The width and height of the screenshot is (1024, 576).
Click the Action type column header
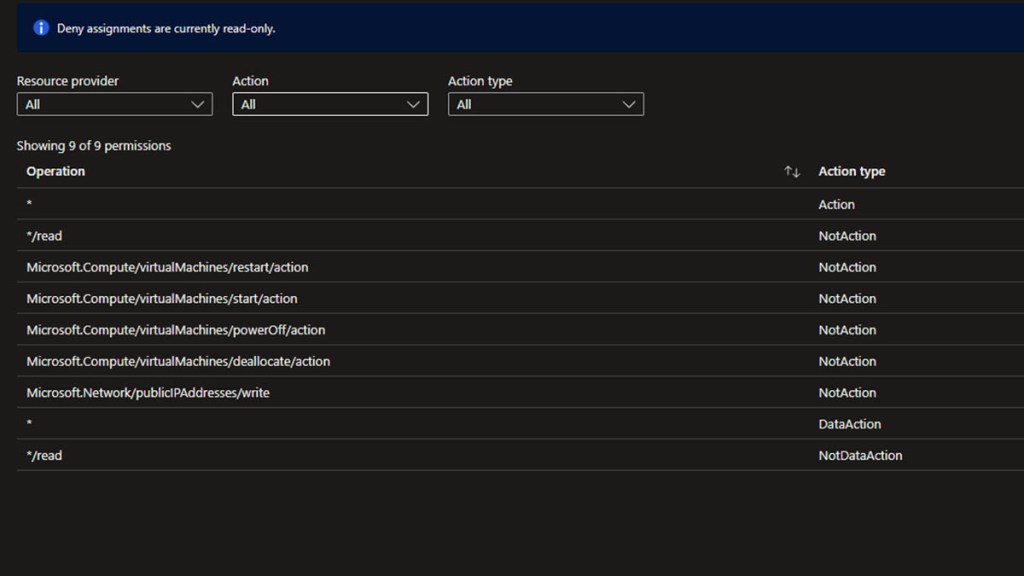(852, 171)
